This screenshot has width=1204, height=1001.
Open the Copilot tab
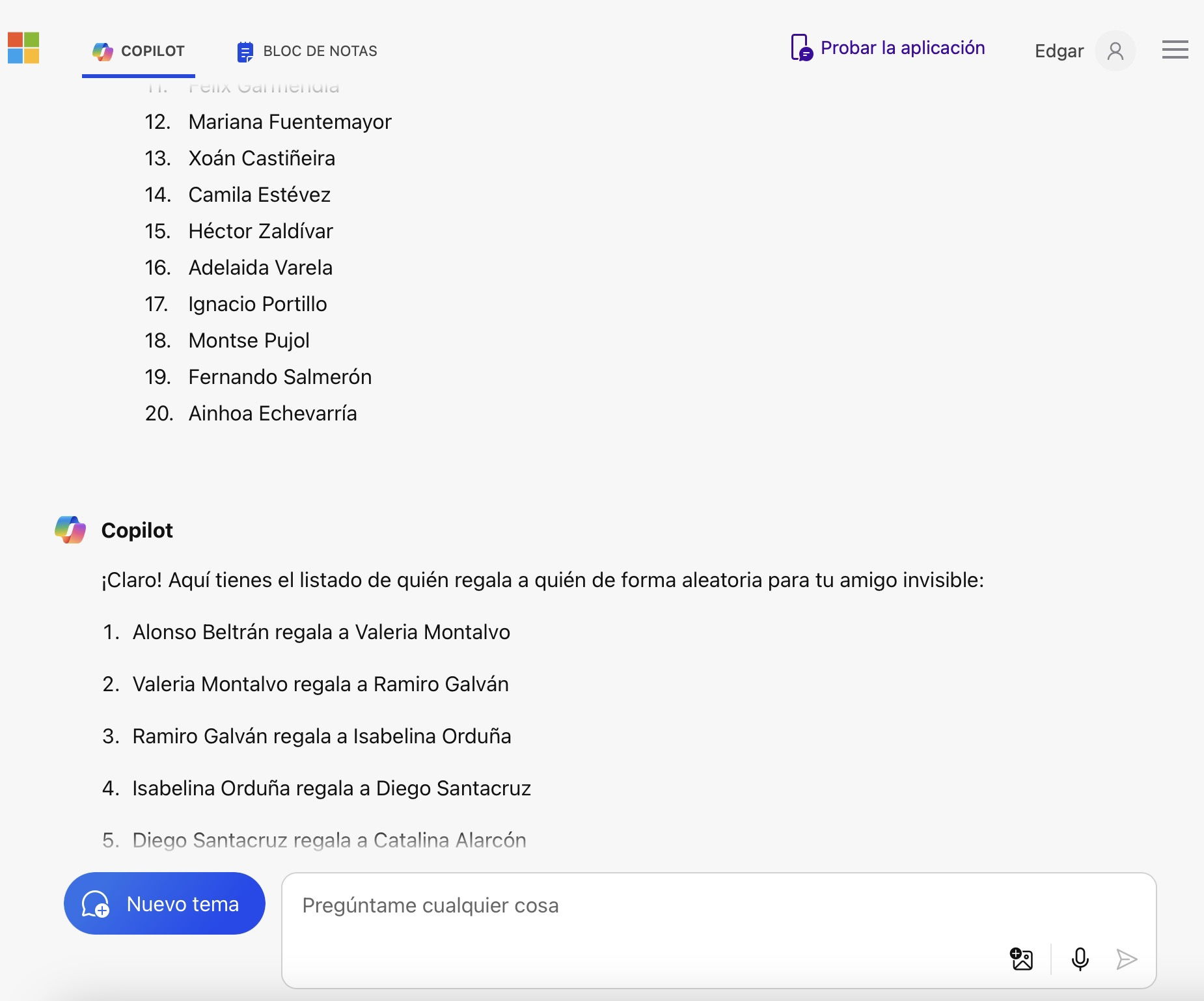139,51
